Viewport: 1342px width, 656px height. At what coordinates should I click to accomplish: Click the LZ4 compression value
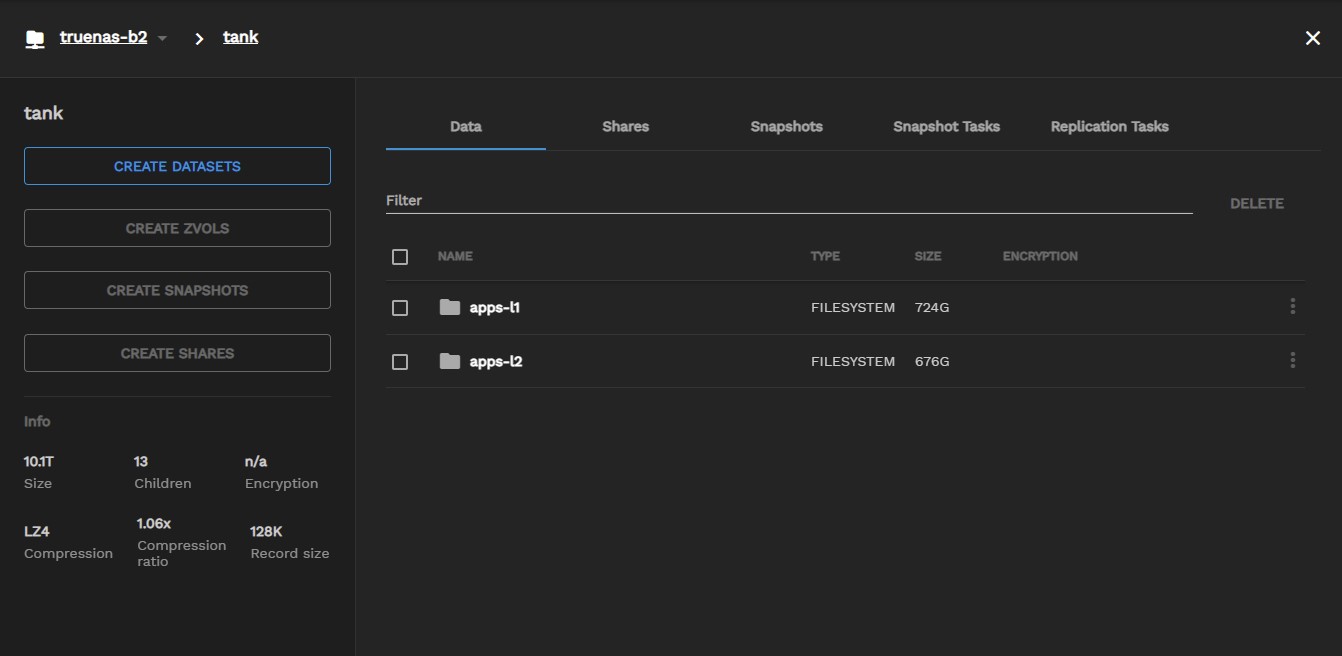(37, 531)
